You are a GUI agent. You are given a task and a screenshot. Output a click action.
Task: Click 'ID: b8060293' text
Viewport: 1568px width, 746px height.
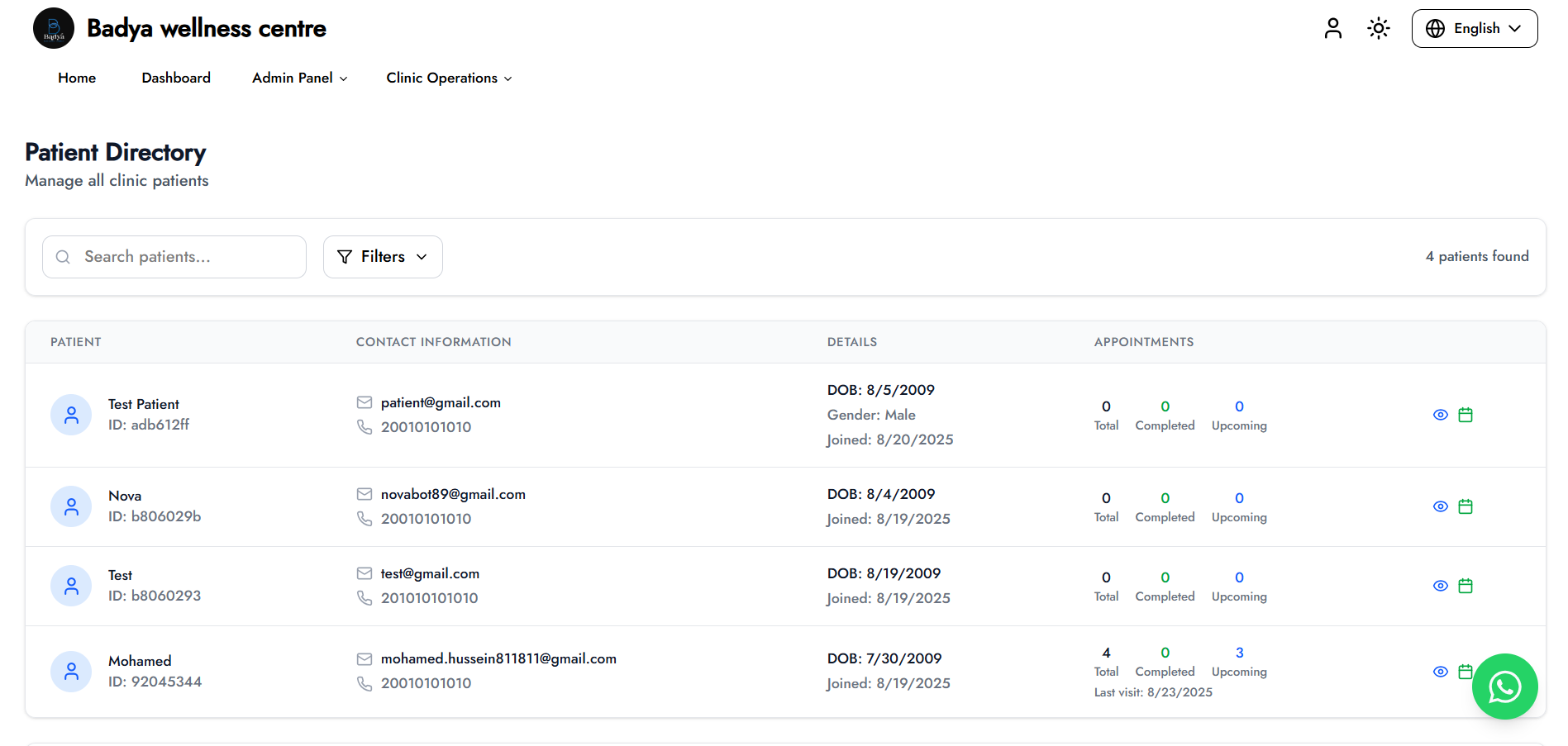(x=155, y=596)
